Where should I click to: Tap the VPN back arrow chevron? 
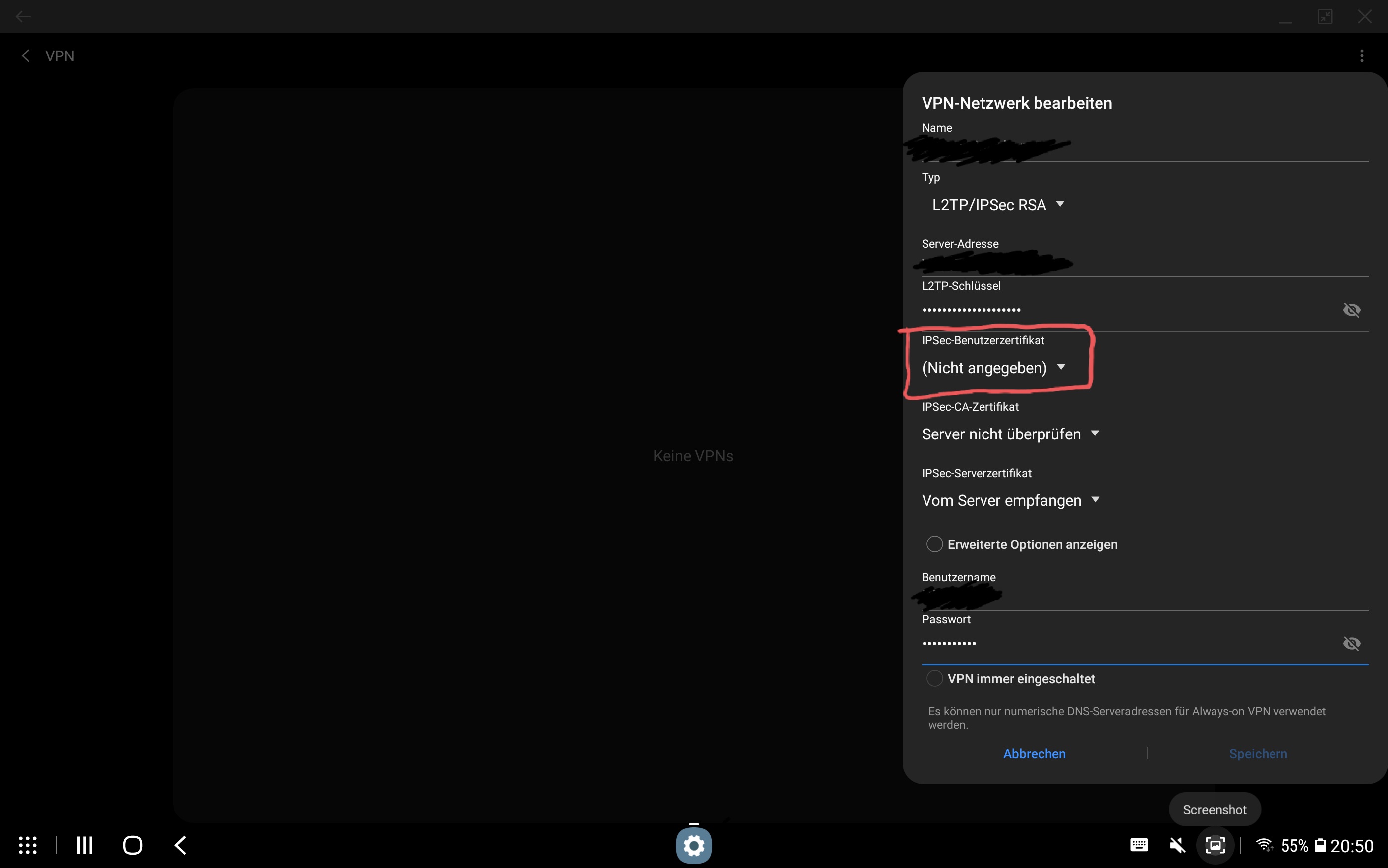pos(25,55)
